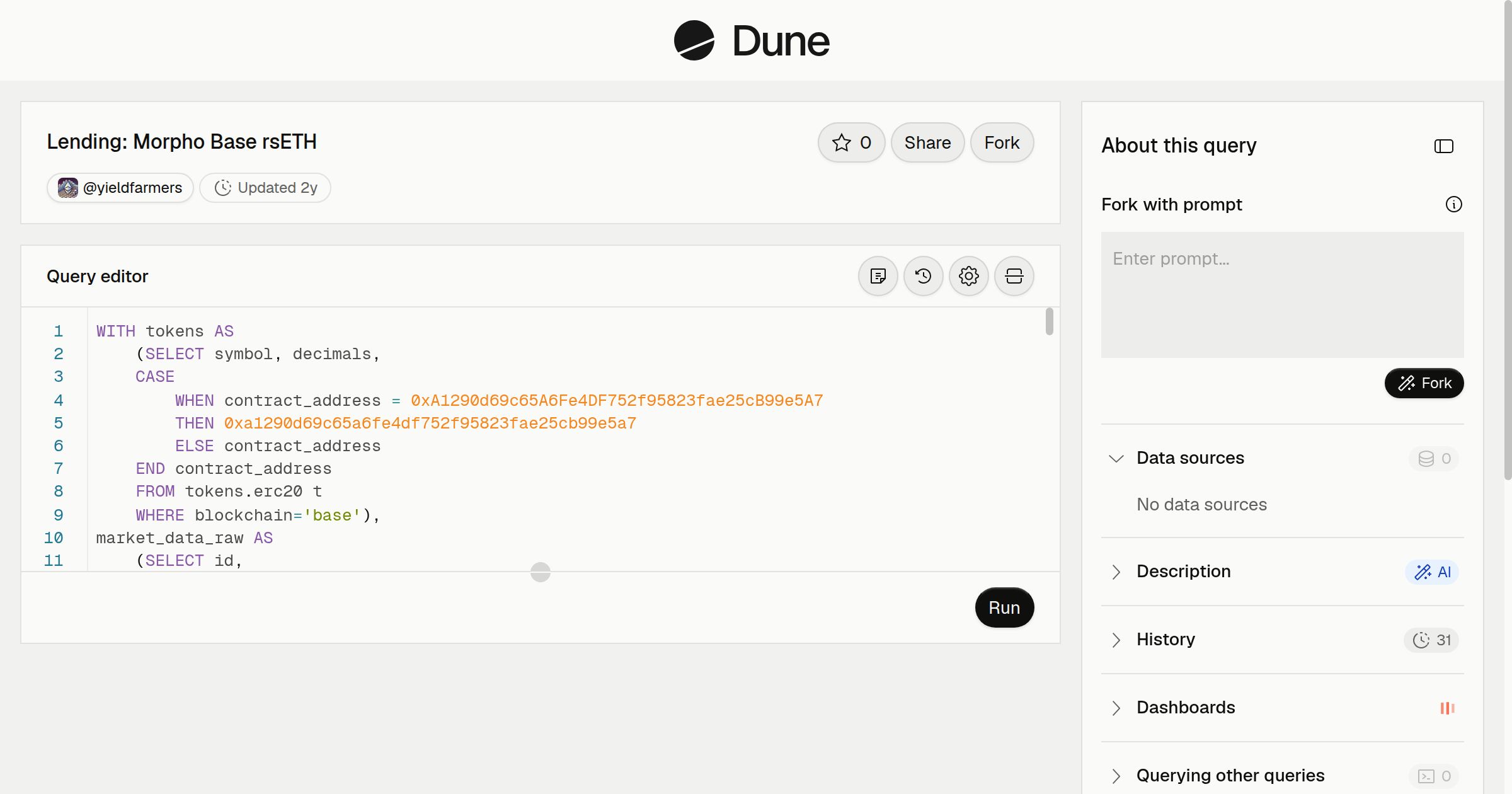
Task: Star the Morpho Base rsETH query
Action: [x=851, y=142]
